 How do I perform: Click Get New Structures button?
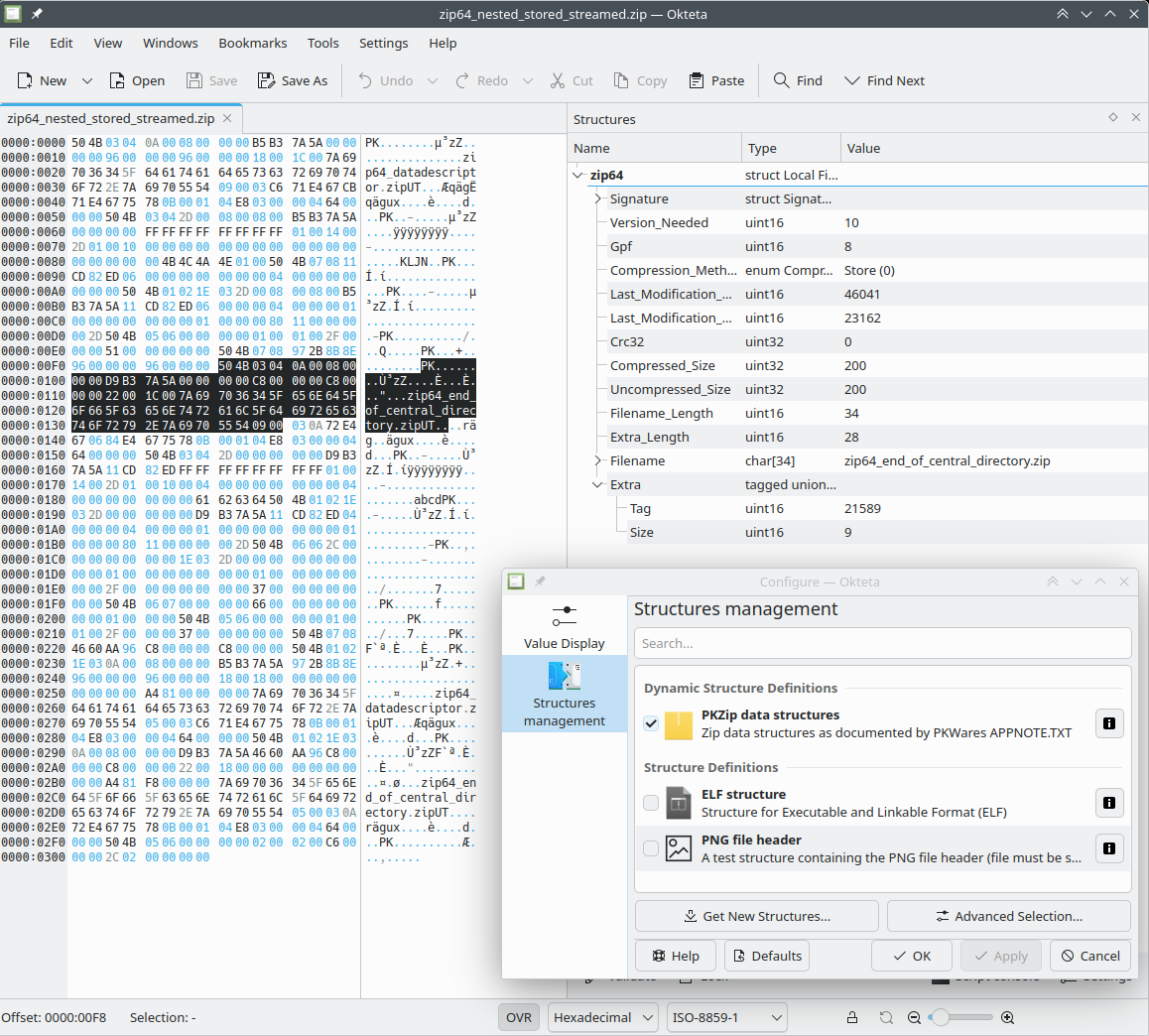757,916
